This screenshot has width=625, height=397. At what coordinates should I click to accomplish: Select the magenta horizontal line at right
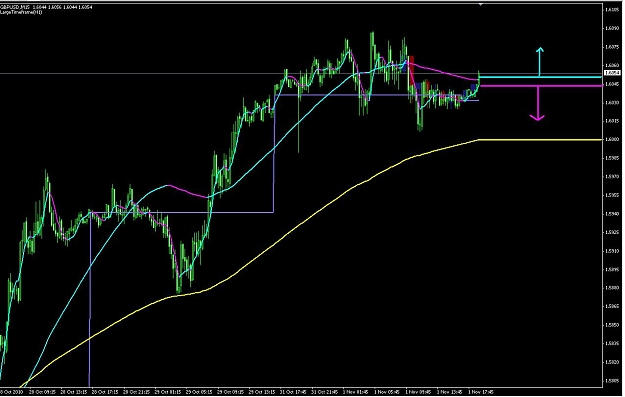540,86
